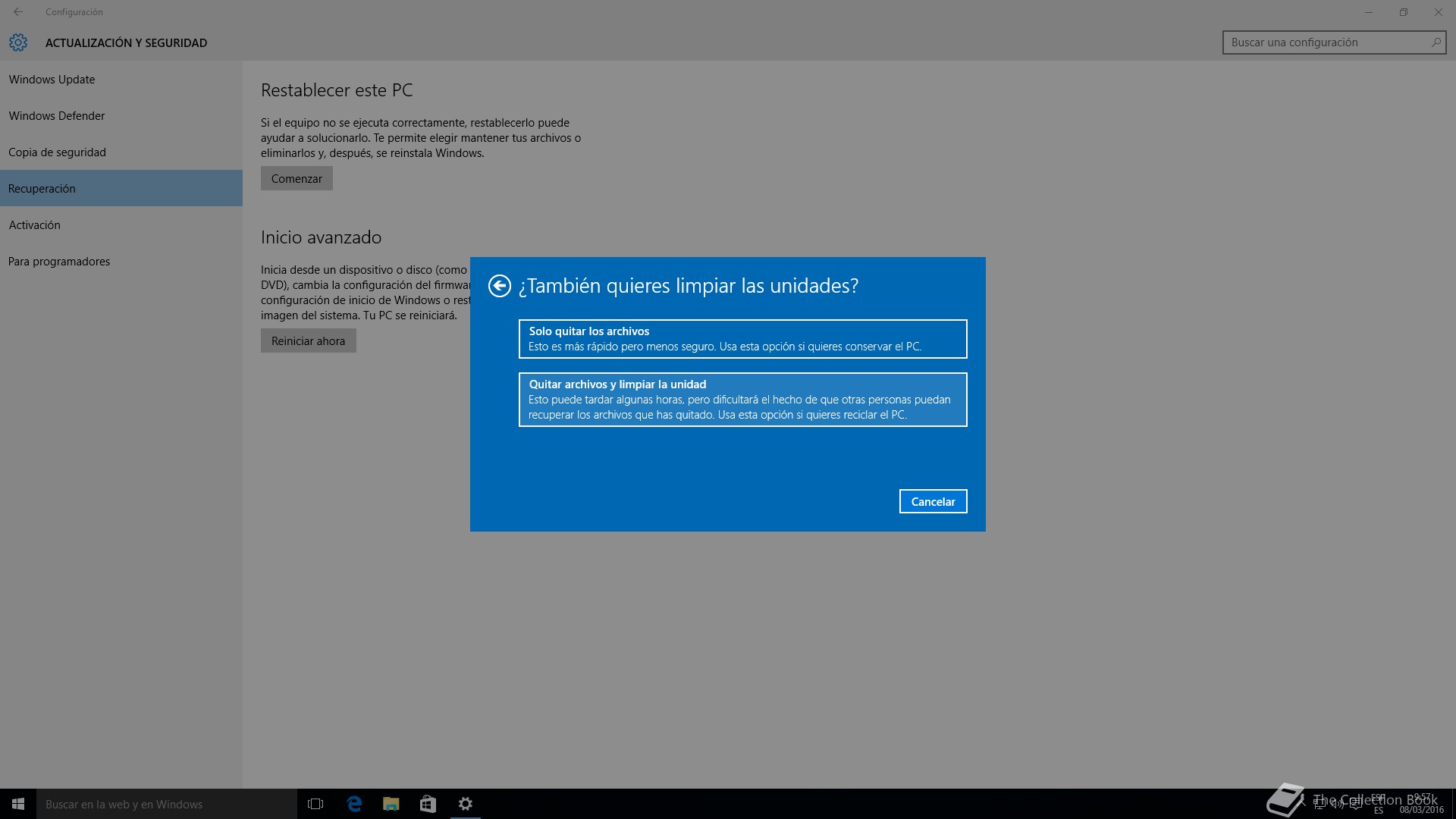Open Para programadores section
Image resolution: width=1456 pixels, height=819 pixels.
(x=59, y=262)
